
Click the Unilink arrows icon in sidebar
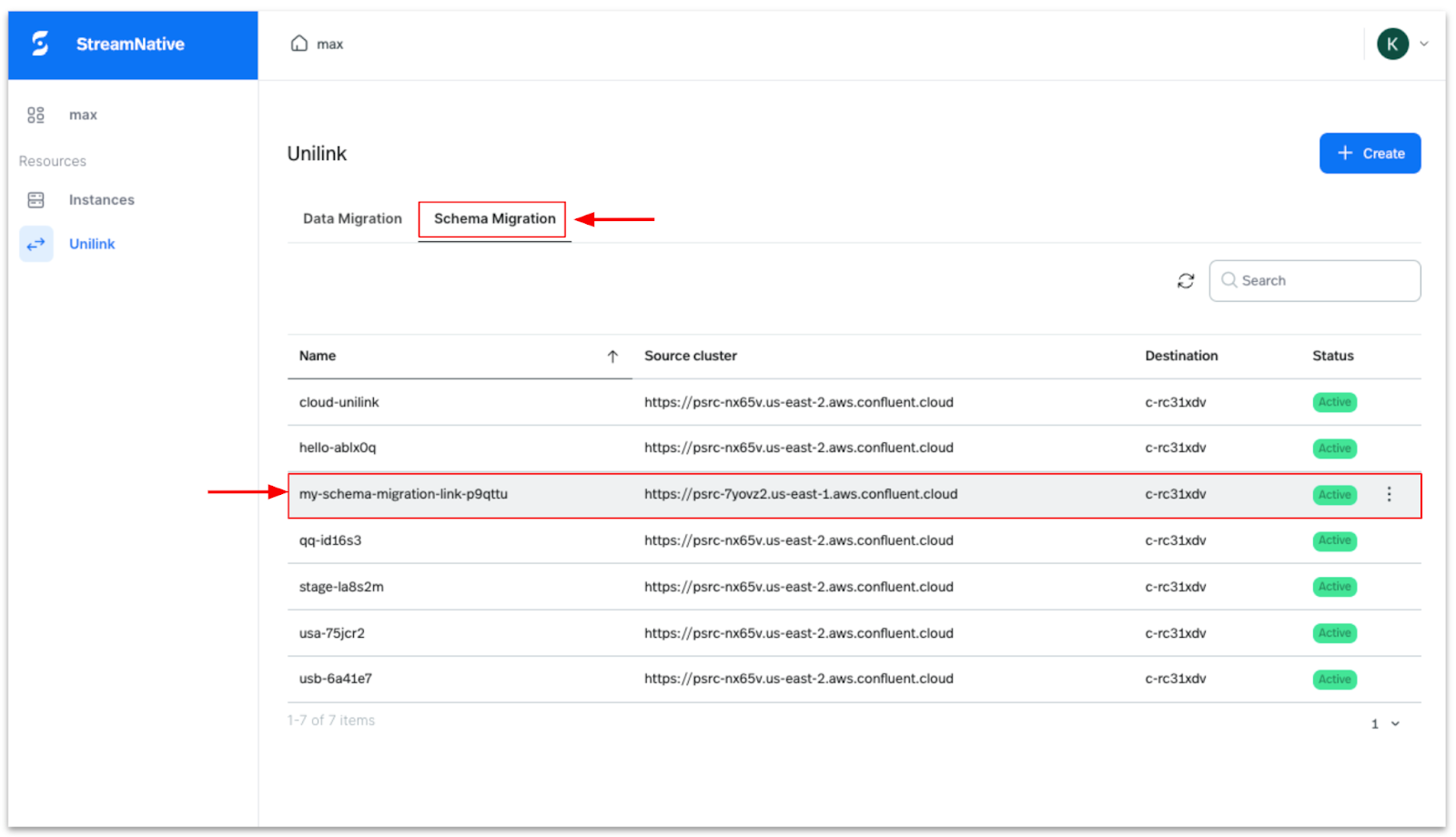(36, 244)
